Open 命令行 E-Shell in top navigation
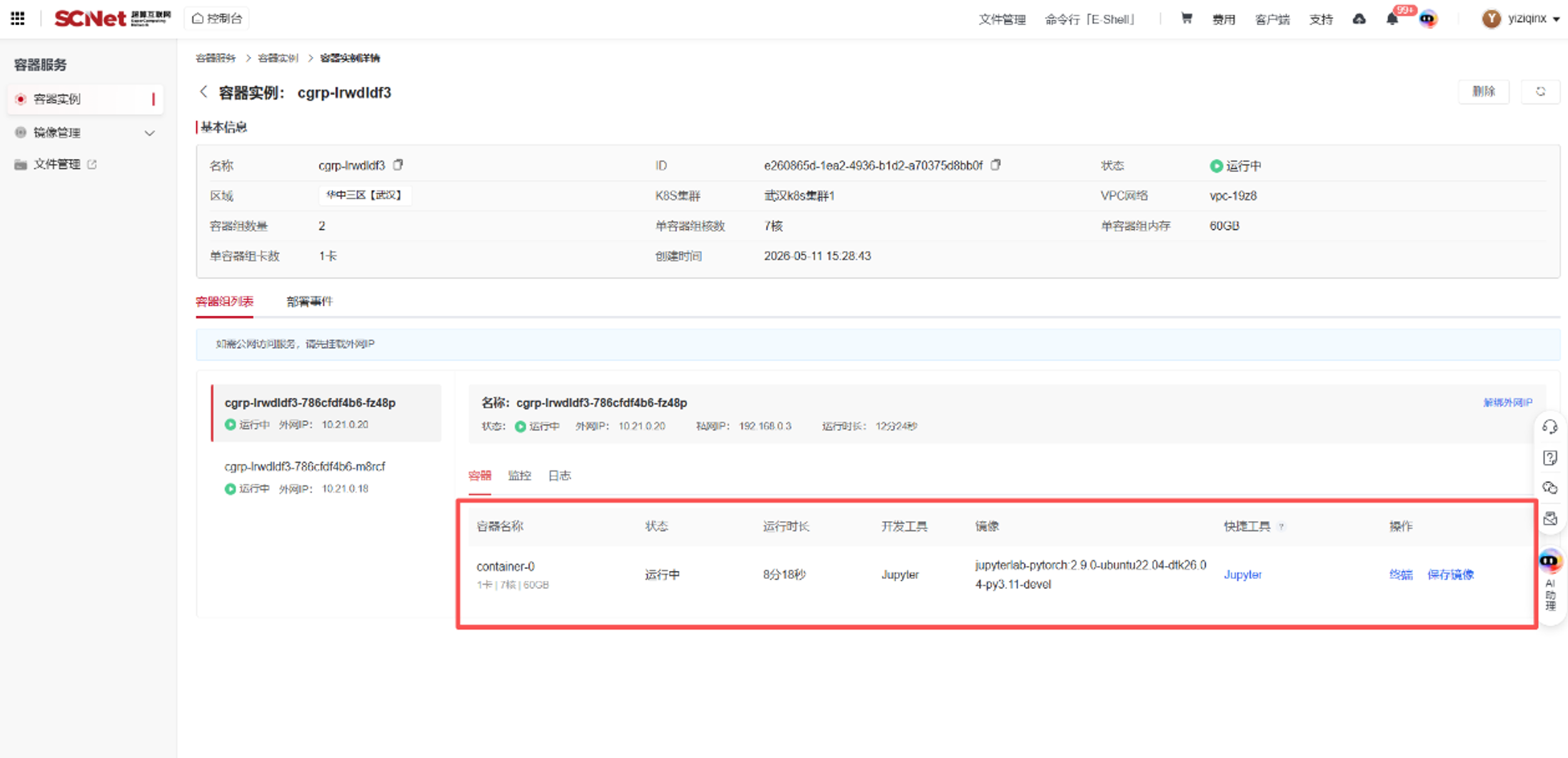 [1090, 19]
